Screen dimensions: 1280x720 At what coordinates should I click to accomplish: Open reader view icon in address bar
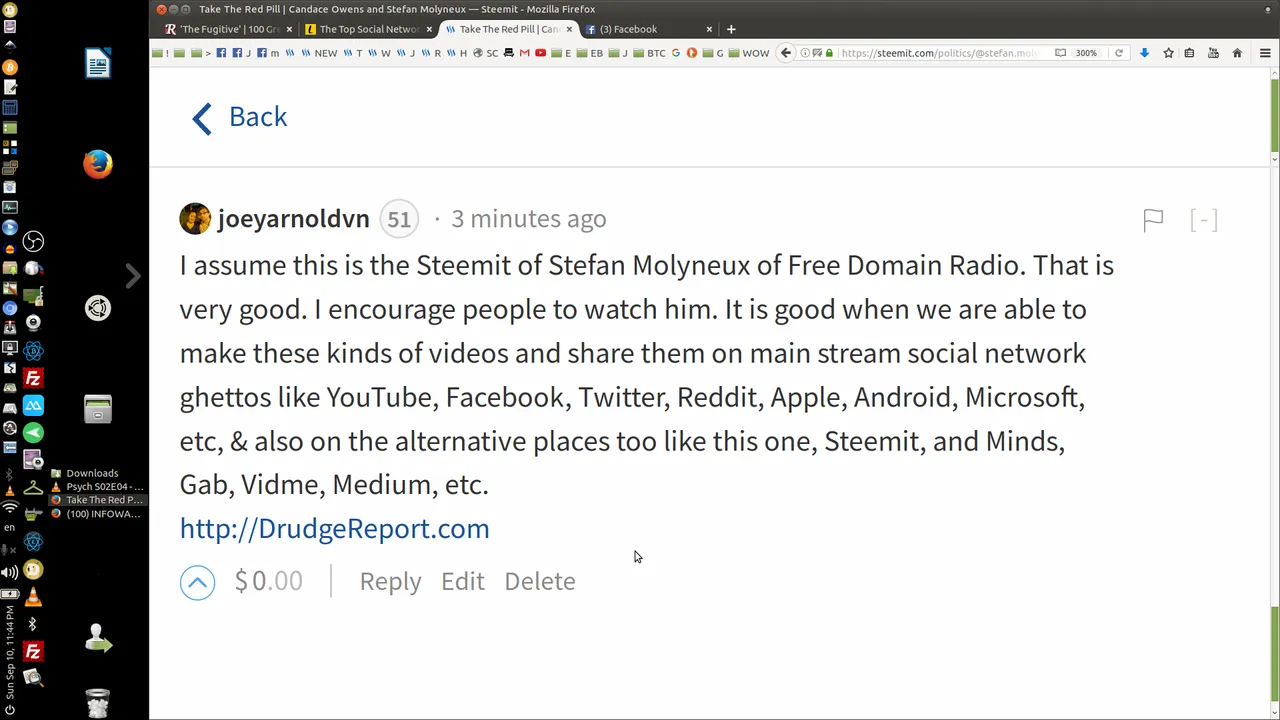[x=1060, y=53]
